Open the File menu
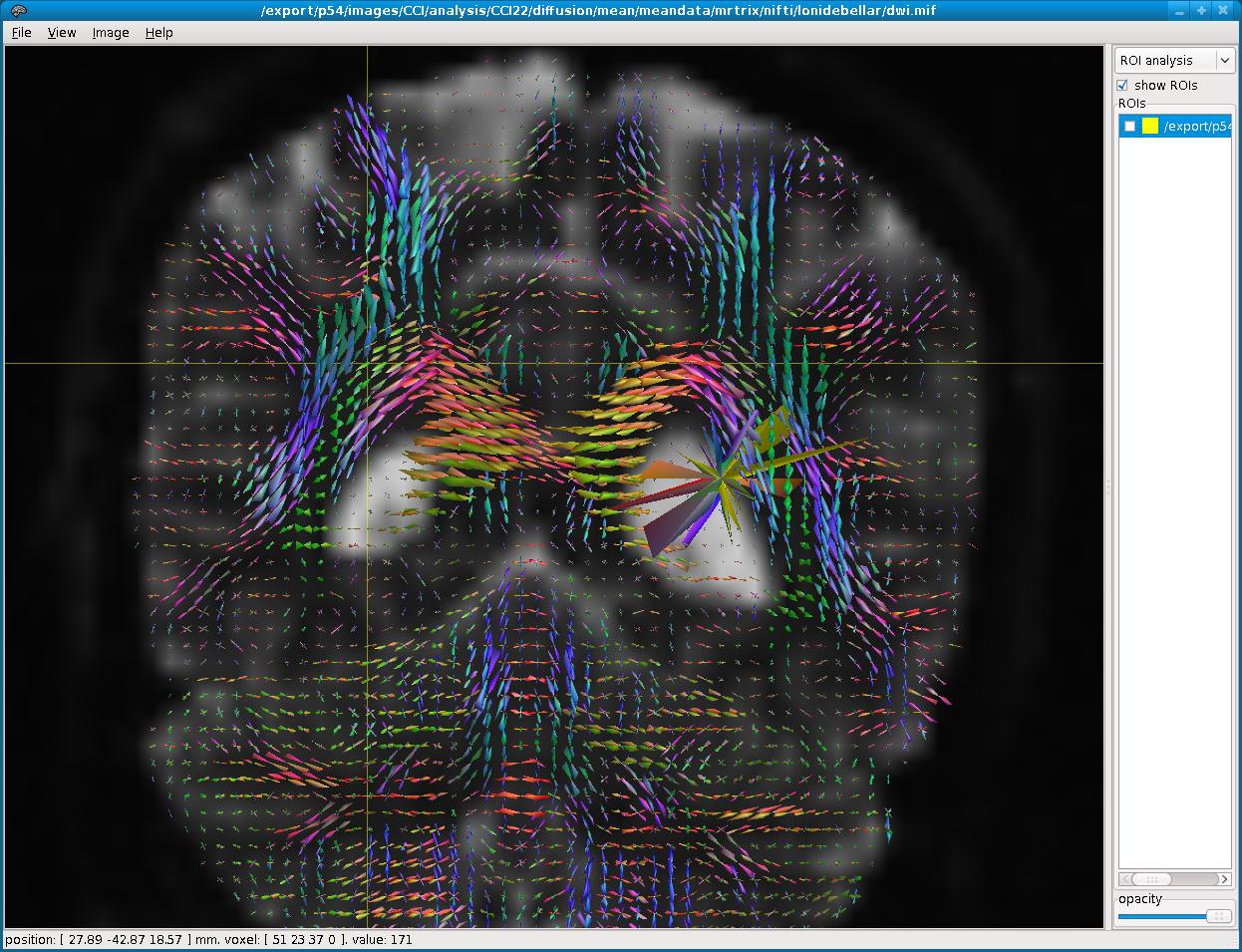1242x952 pixels. point(21,33)
